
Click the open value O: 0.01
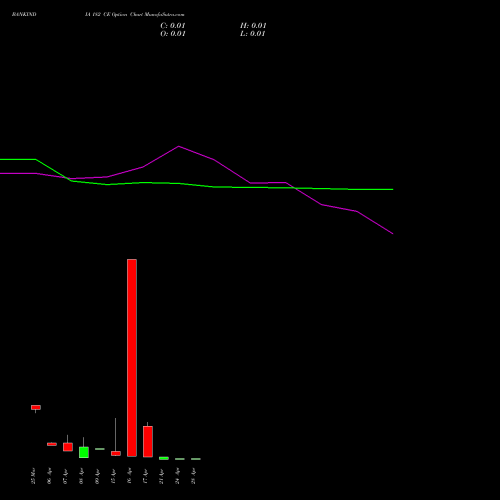tap(173, 34)
